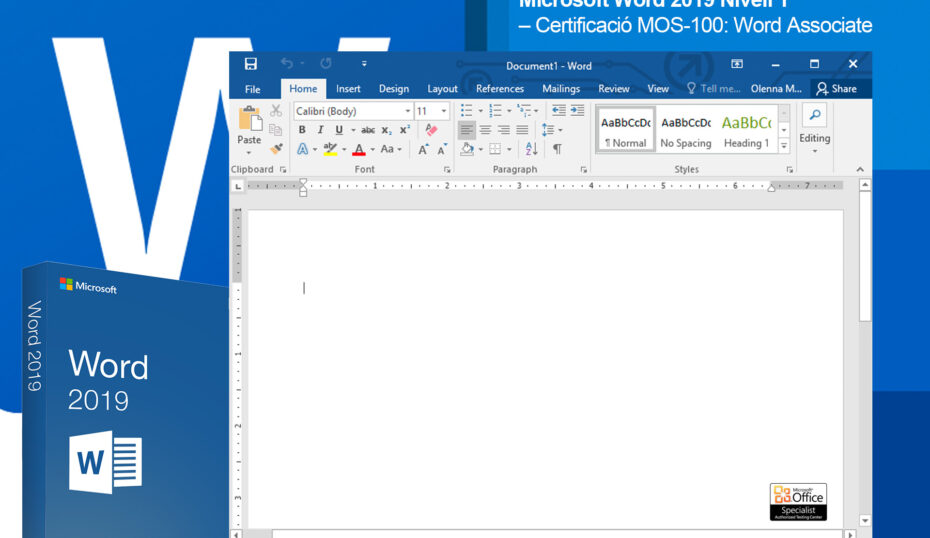Screen dimensions: 930x538
Task: Align text left
Action: click(467, 130)
